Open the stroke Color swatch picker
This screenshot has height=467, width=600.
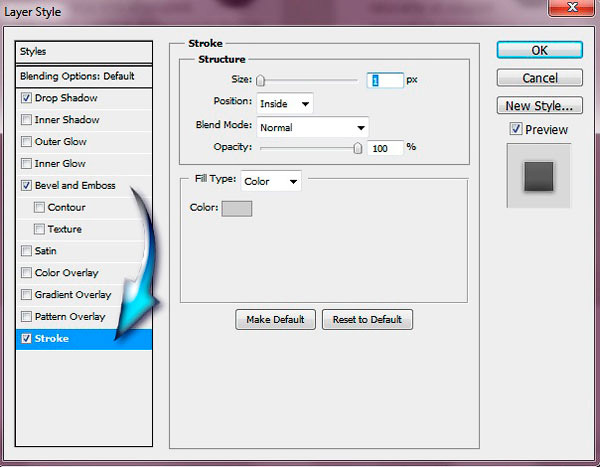237,209
